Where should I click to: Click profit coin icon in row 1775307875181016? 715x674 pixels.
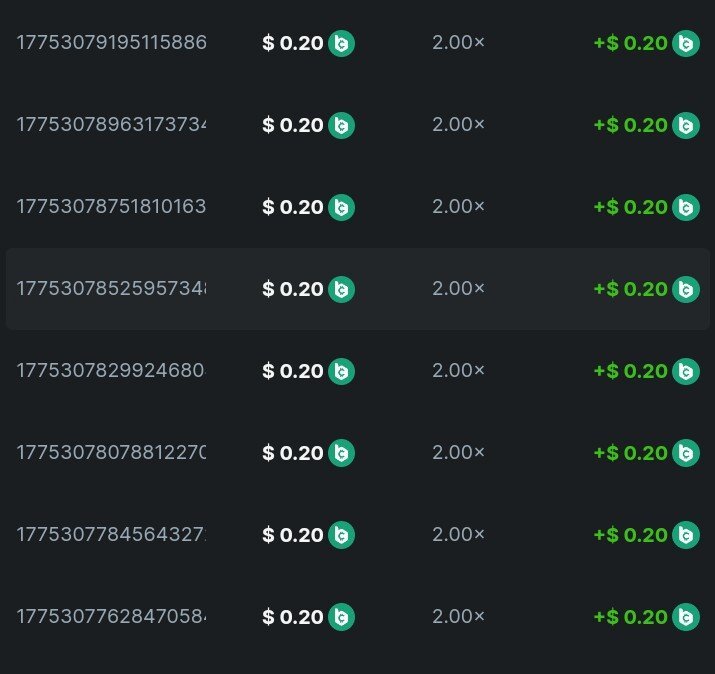coord(685,207)
